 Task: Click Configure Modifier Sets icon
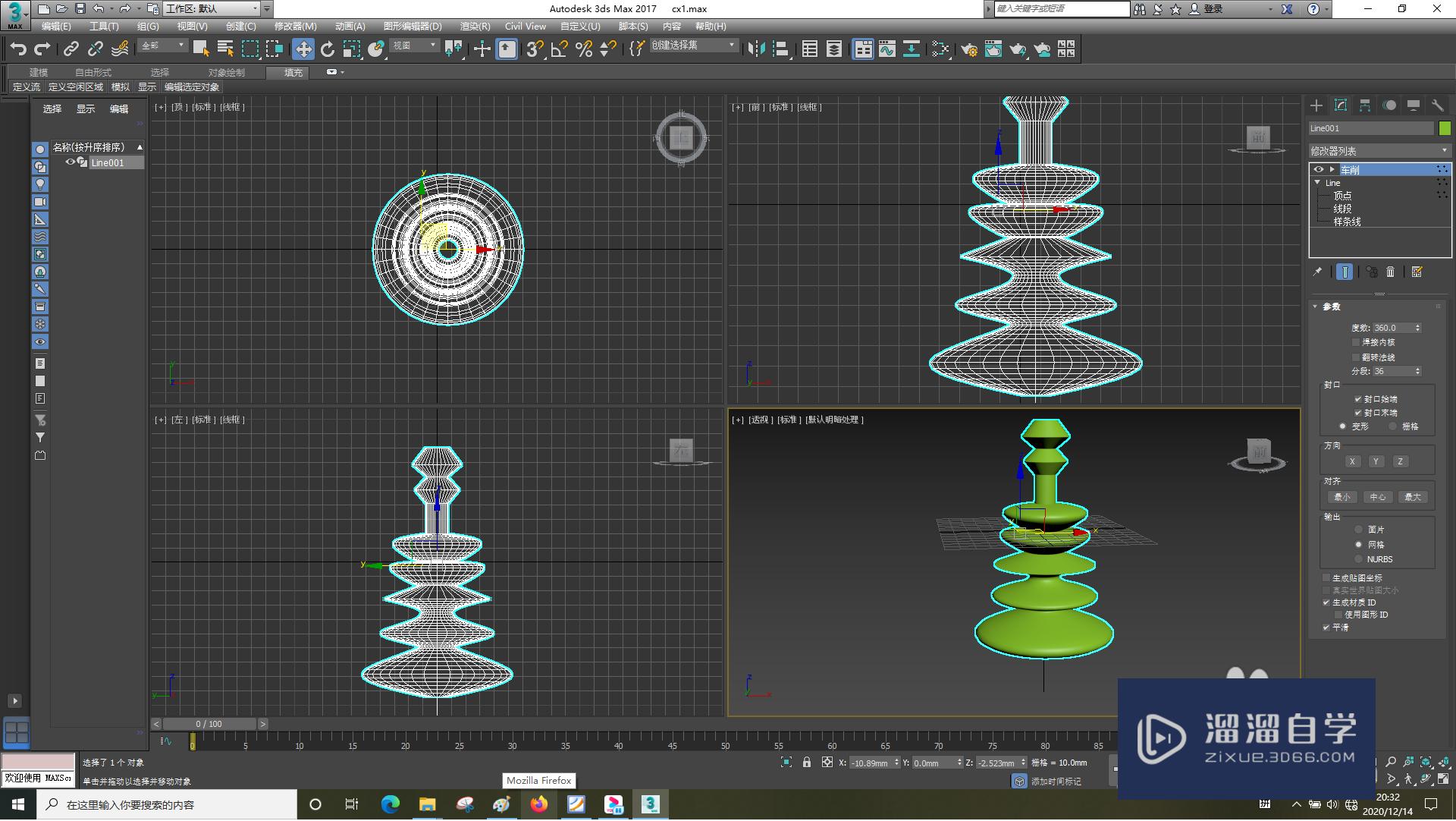[1417, 272]
